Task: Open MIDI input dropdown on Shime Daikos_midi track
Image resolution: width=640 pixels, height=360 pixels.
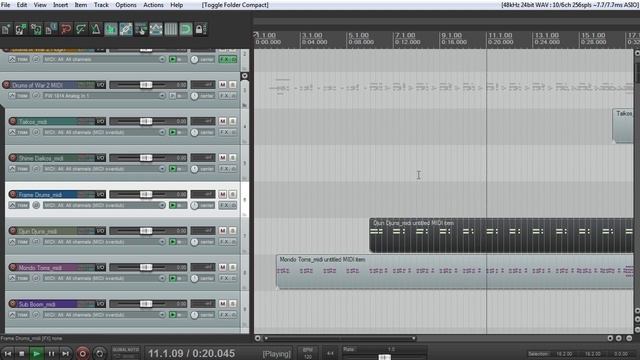Action: coord(104,169)
